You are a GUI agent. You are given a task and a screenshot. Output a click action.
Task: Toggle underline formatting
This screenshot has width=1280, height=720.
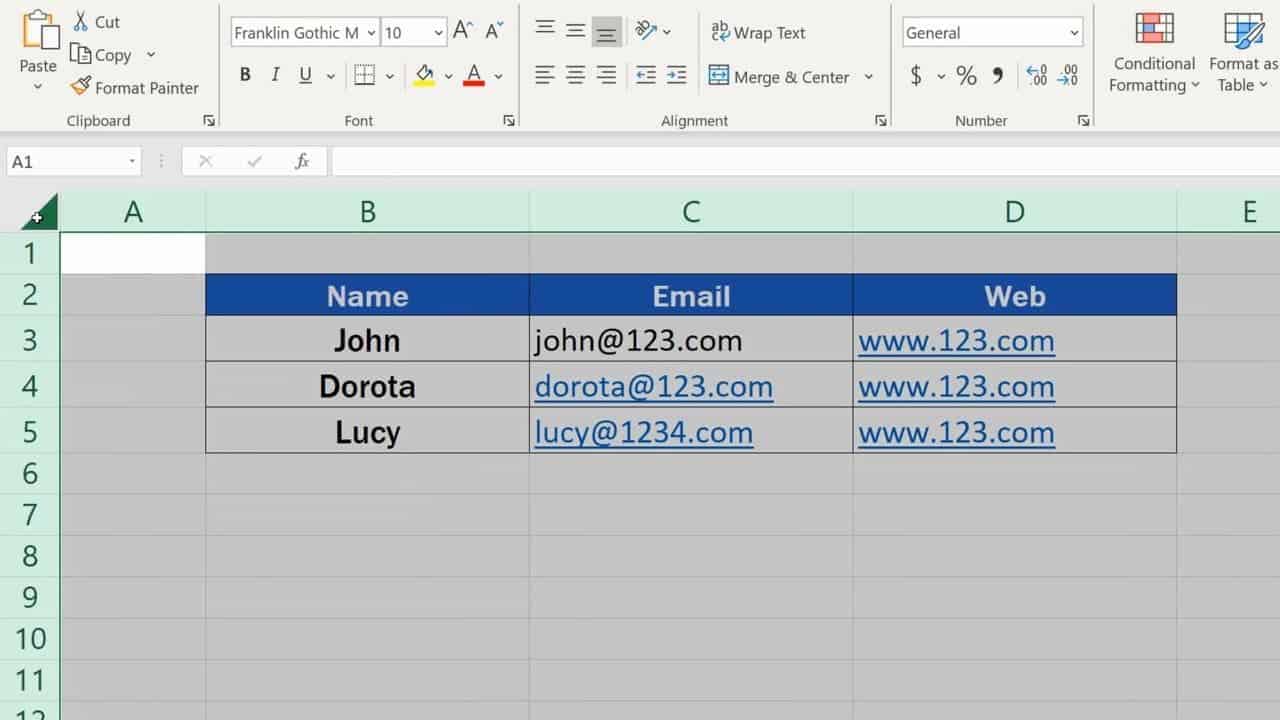303,75
